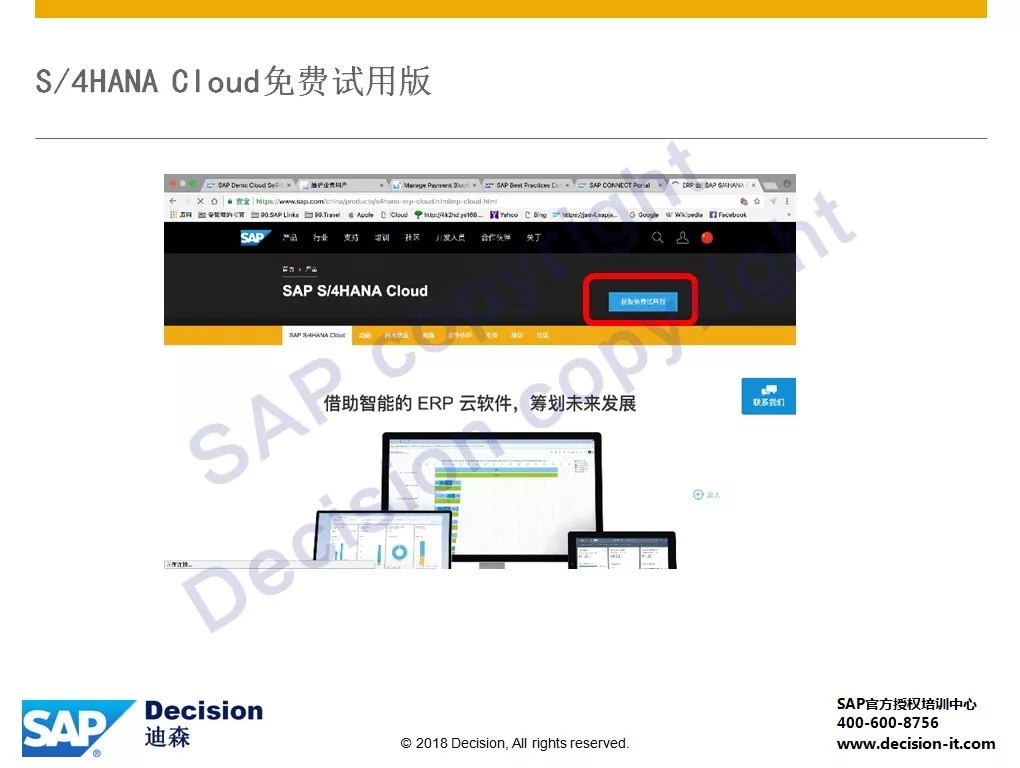Image resolution: width=1020 pixels, height=768 pixels.
Task: Open 支持 in SAP navigation menu
Action: click(x=351, y=238)
